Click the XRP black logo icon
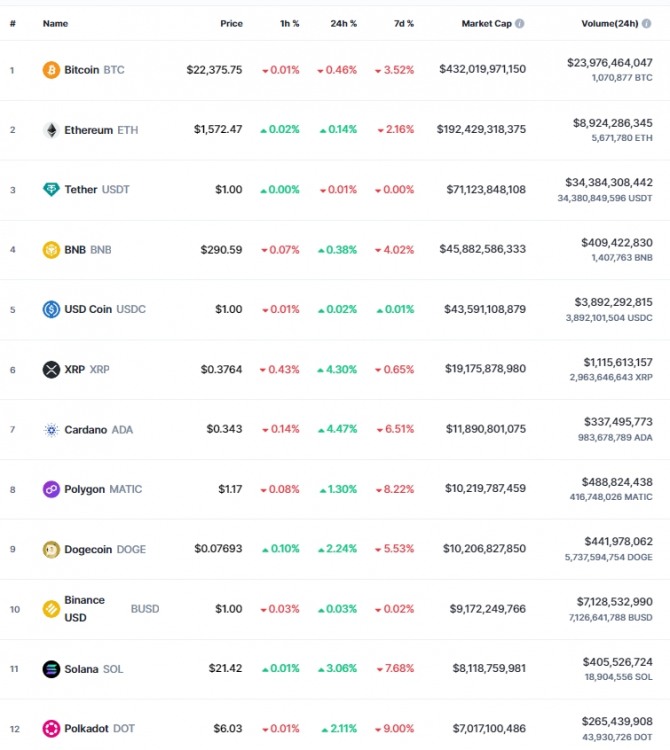Viewport: 670px width, 750px height. click(x=51, y=369)
